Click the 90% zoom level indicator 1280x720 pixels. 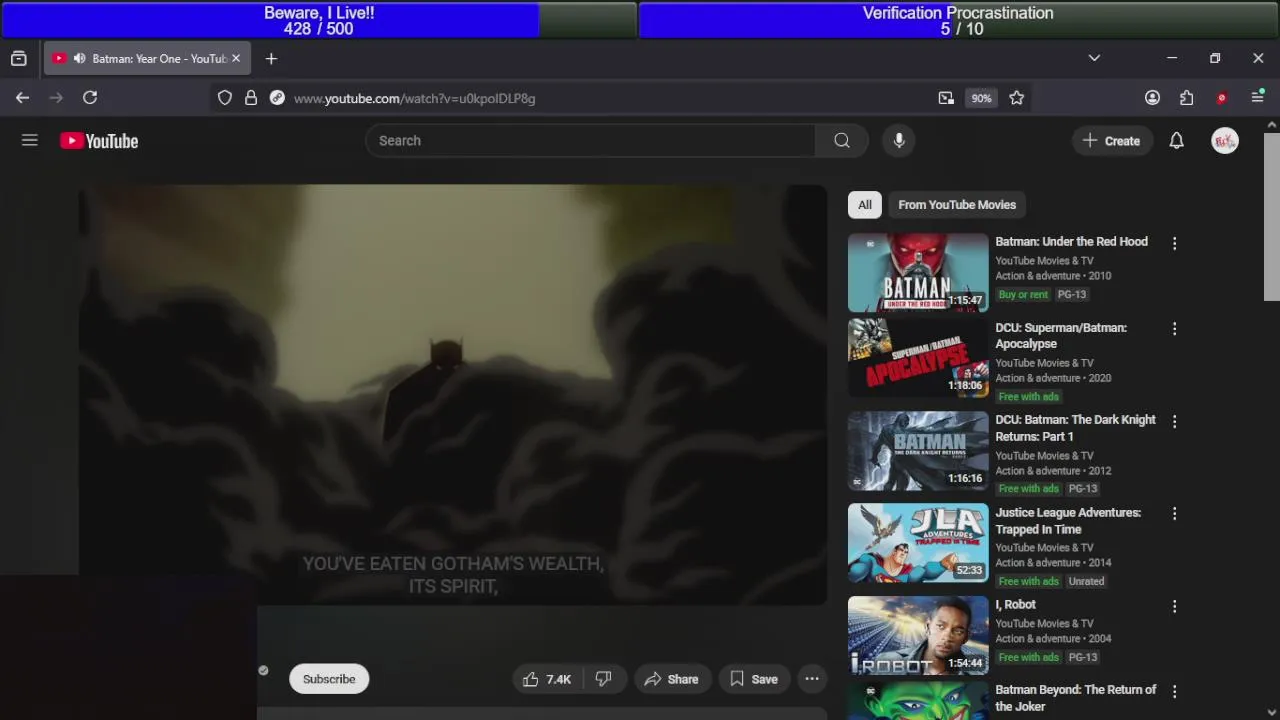pos(981,98)
